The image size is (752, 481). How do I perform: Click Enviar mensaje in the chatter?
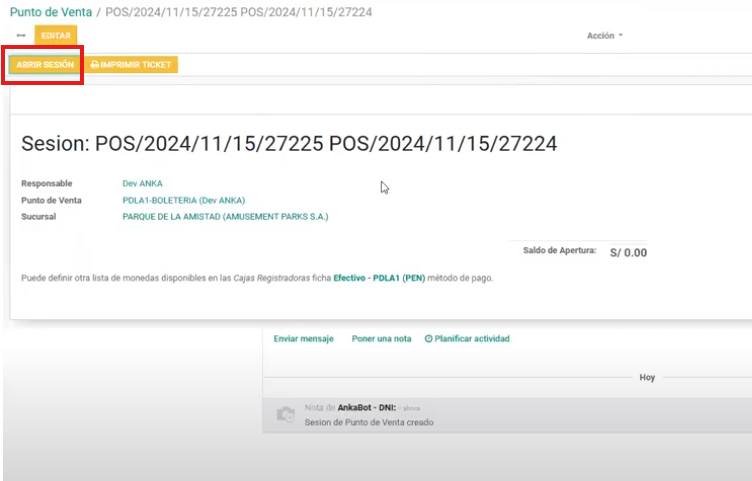(x=304, y=339)
